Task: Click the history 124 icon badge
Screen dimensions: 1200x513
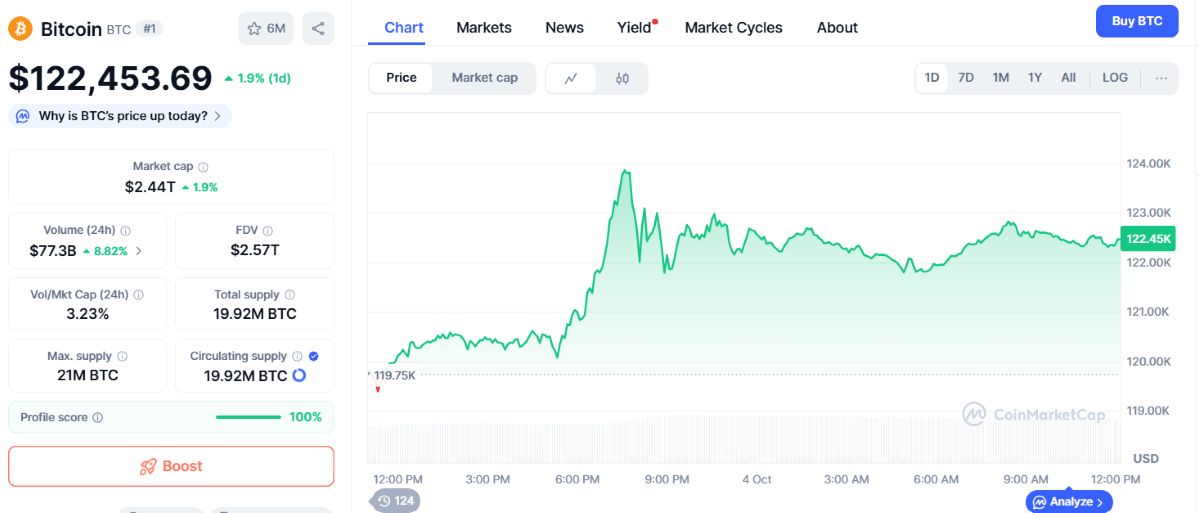Action: 395,501
